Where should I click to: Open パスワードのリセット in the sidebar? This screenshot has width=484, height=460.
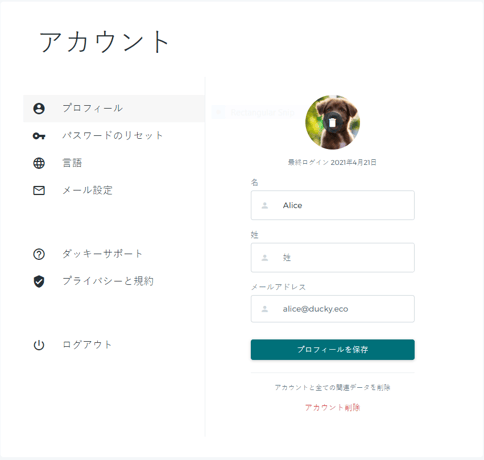pos(114,136)
